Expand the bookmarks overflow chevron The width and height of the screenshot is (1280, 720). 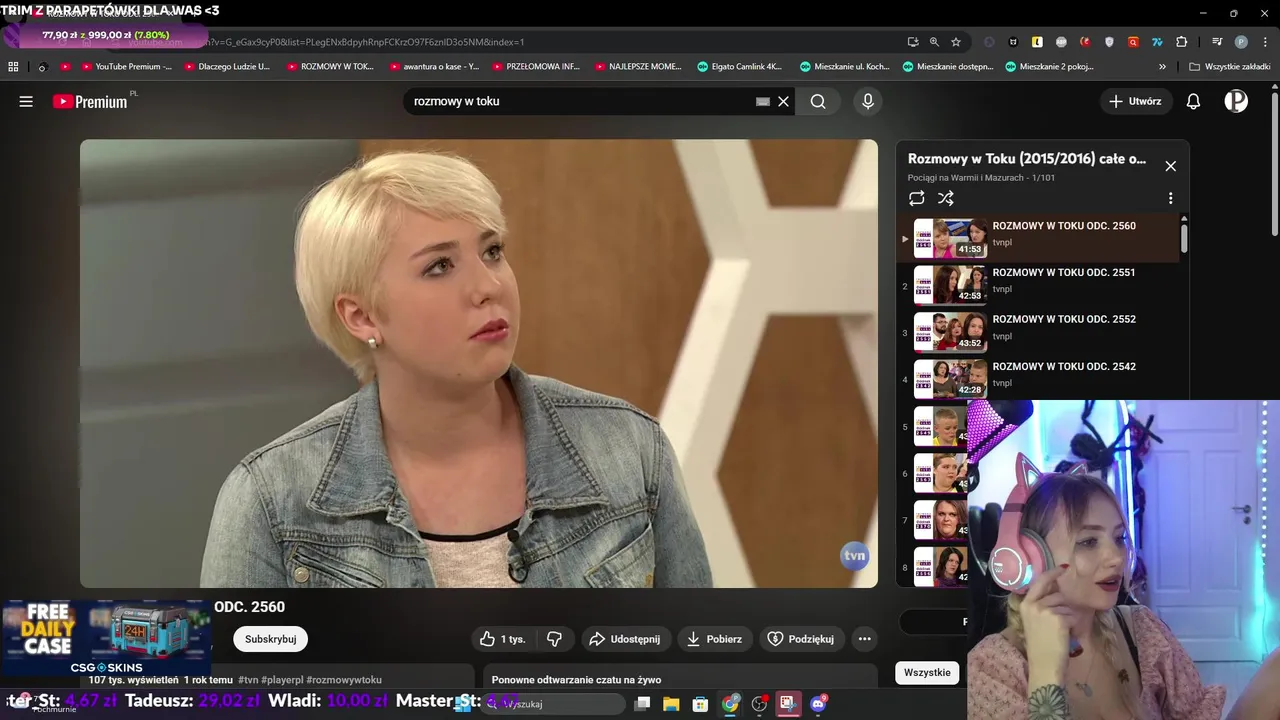1162,67
